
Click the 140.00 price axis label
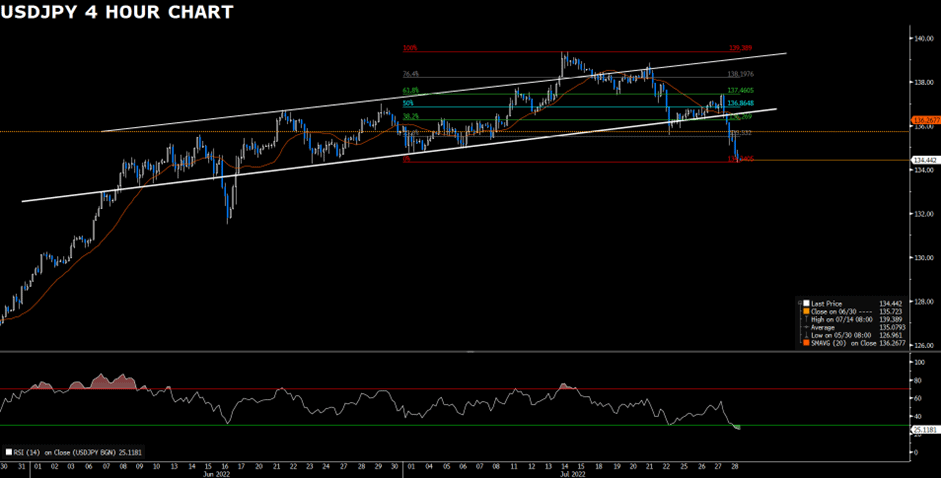point(923,38)
